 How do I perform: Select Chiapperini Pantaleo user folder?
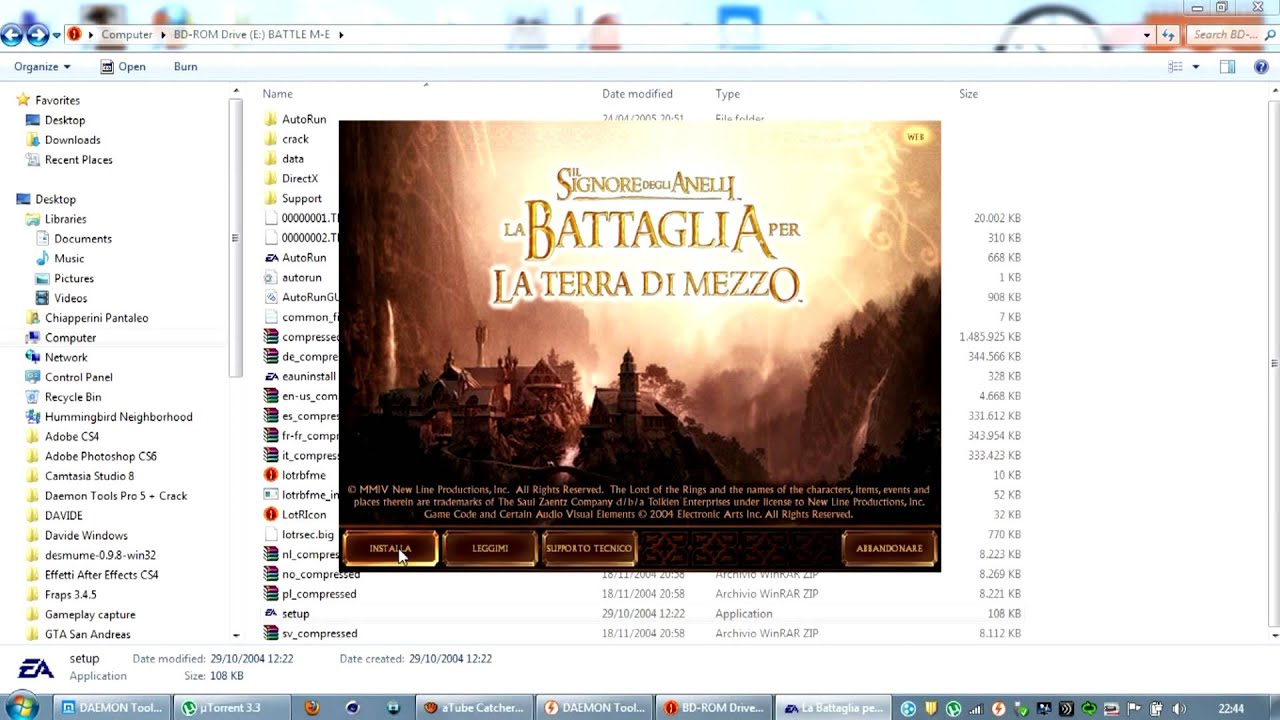(96, 318)
